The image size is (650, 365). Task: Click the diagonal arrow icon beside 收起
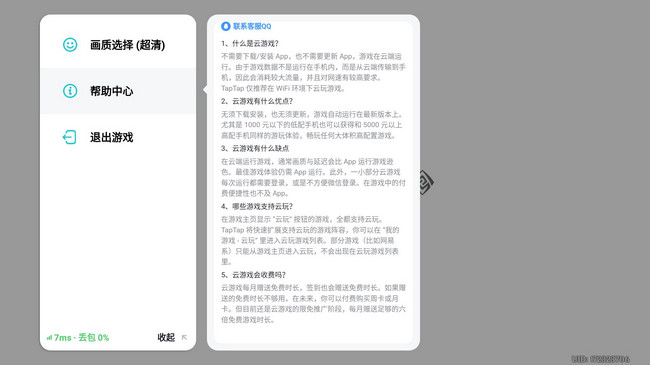click(x=184, y=338)
